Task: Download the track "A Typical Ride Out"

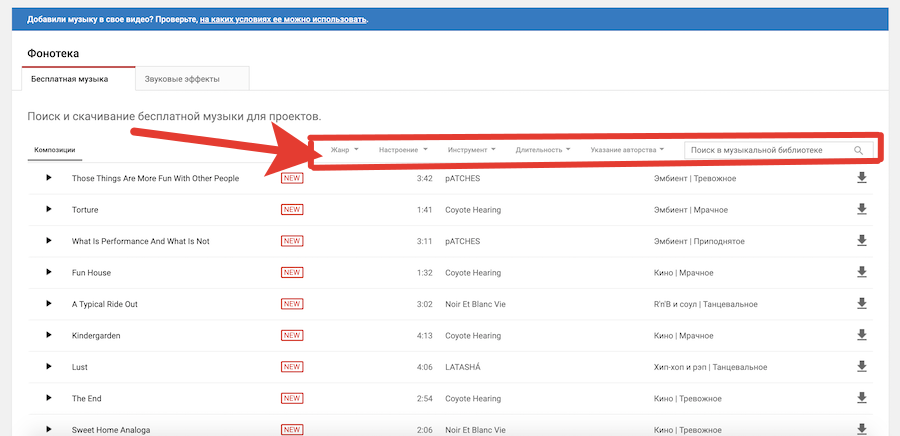Action: pyautogui.click(x=861, y=304)
